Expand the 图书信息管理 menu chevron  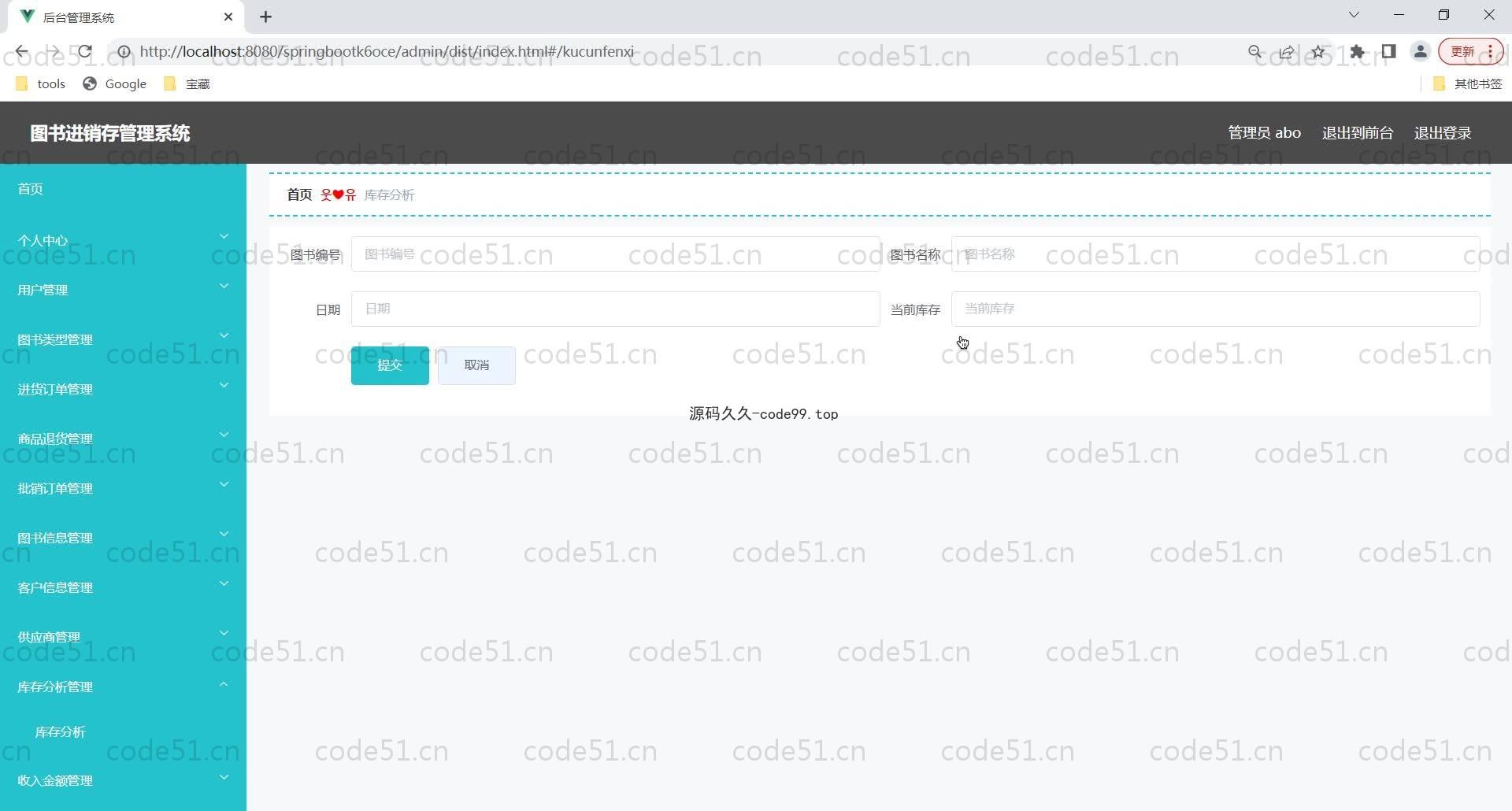[224, 534]
